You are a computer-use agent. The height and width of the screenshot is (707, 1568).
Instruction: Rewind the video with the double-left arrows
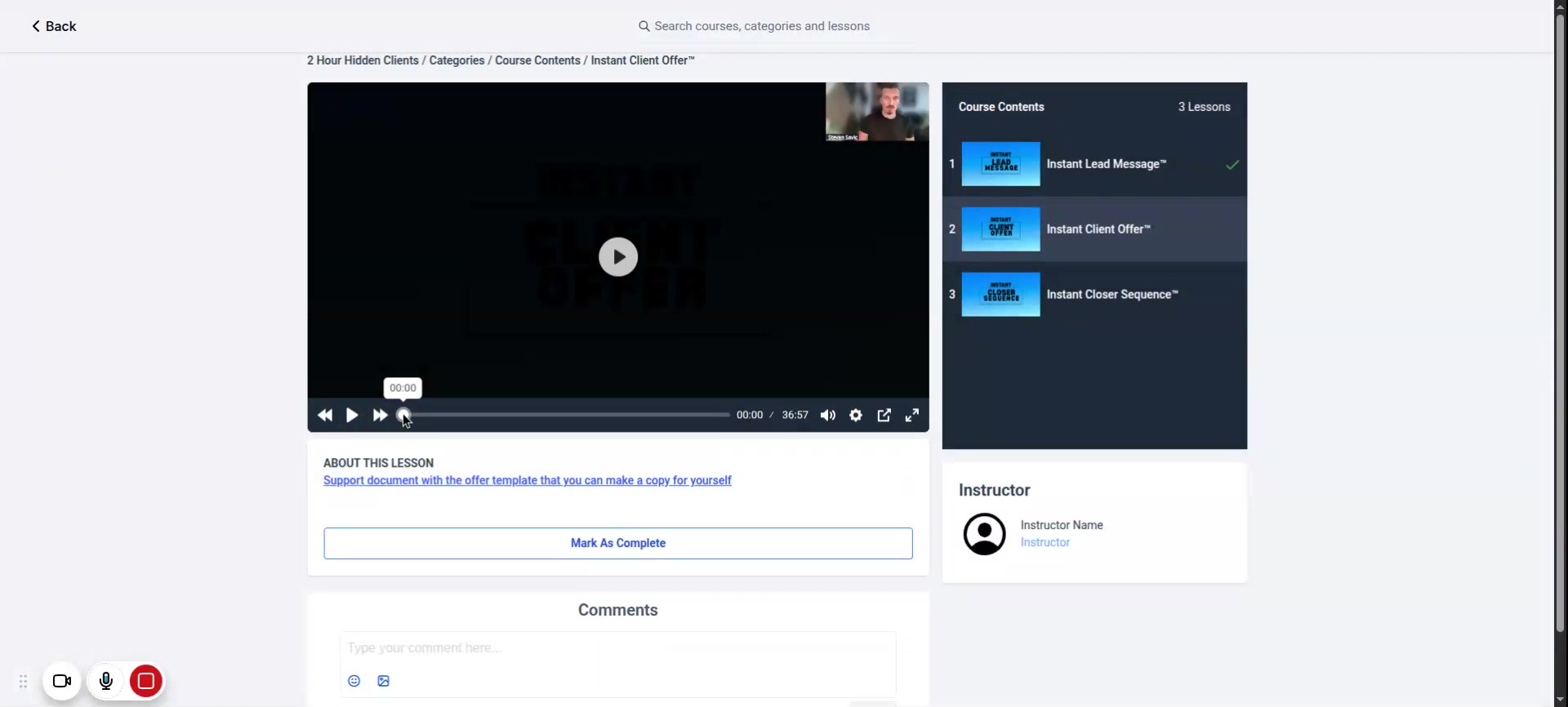pyautogui.click(x=325, y=416)
